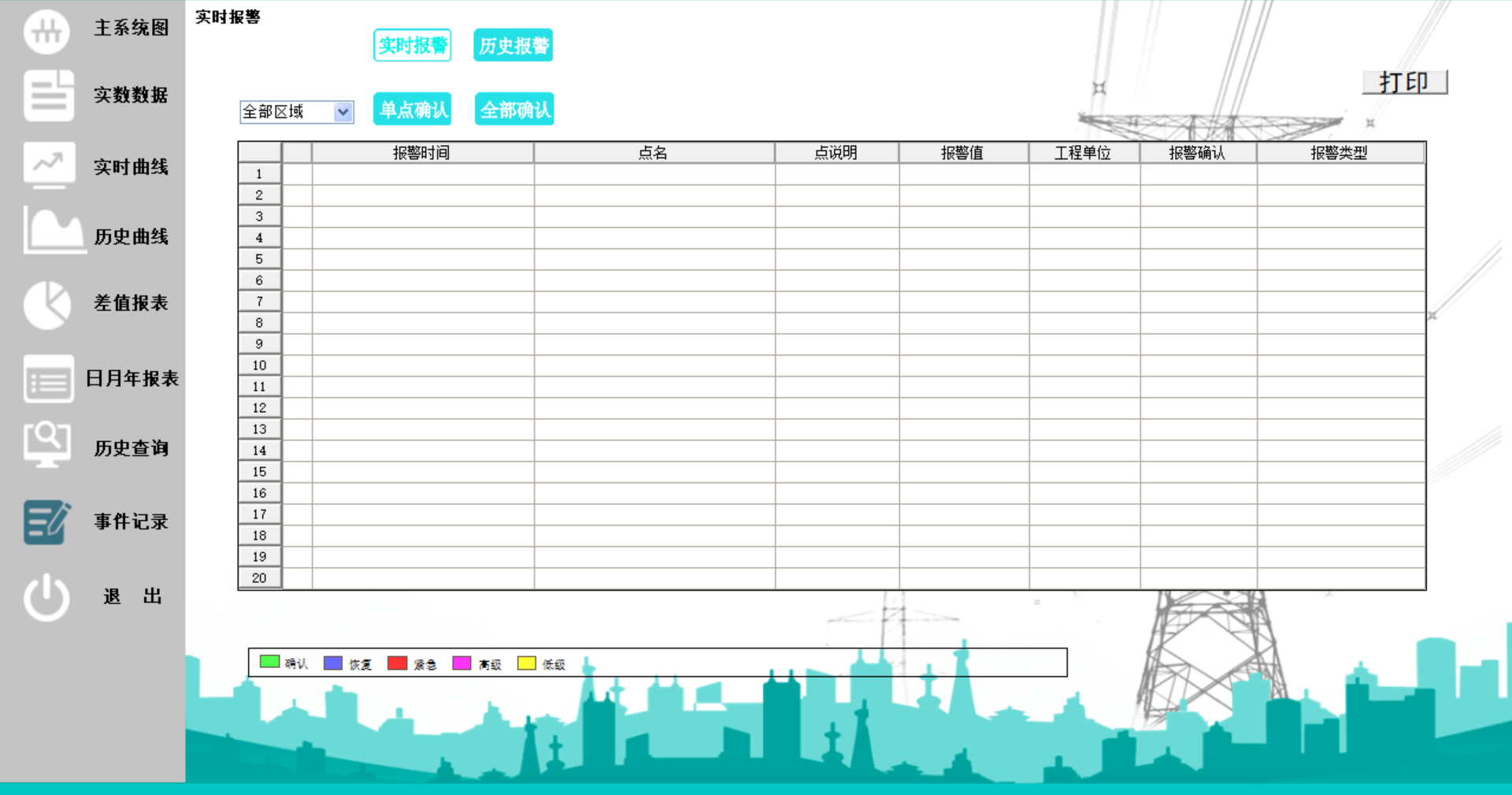Click the 全部确认 confirm-all button
The image size is (1512, 795).
513,109
